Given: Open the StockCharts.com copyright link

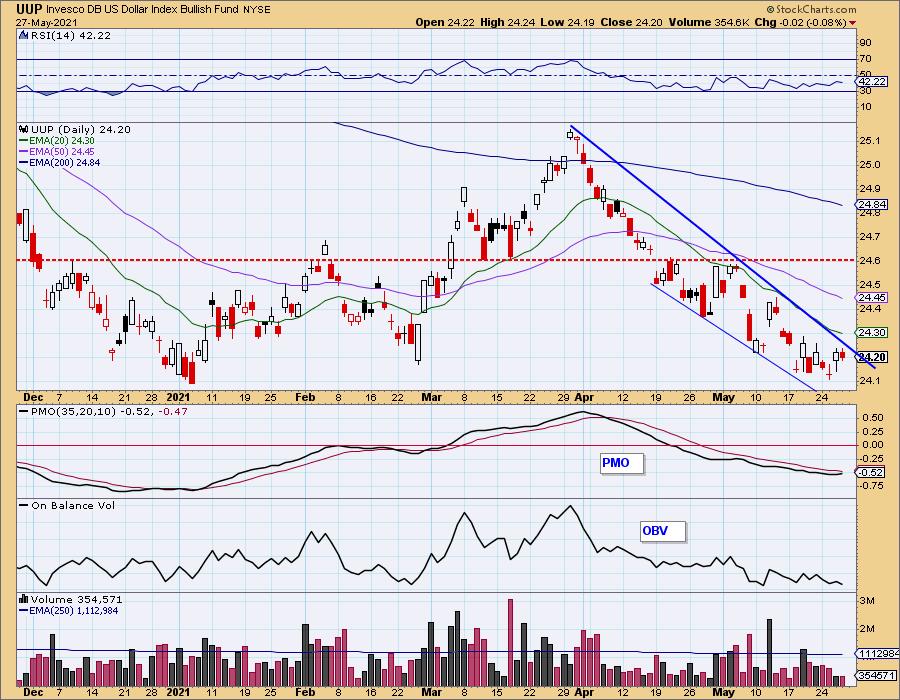Looking at the screenshot, I should pos(811,9).
